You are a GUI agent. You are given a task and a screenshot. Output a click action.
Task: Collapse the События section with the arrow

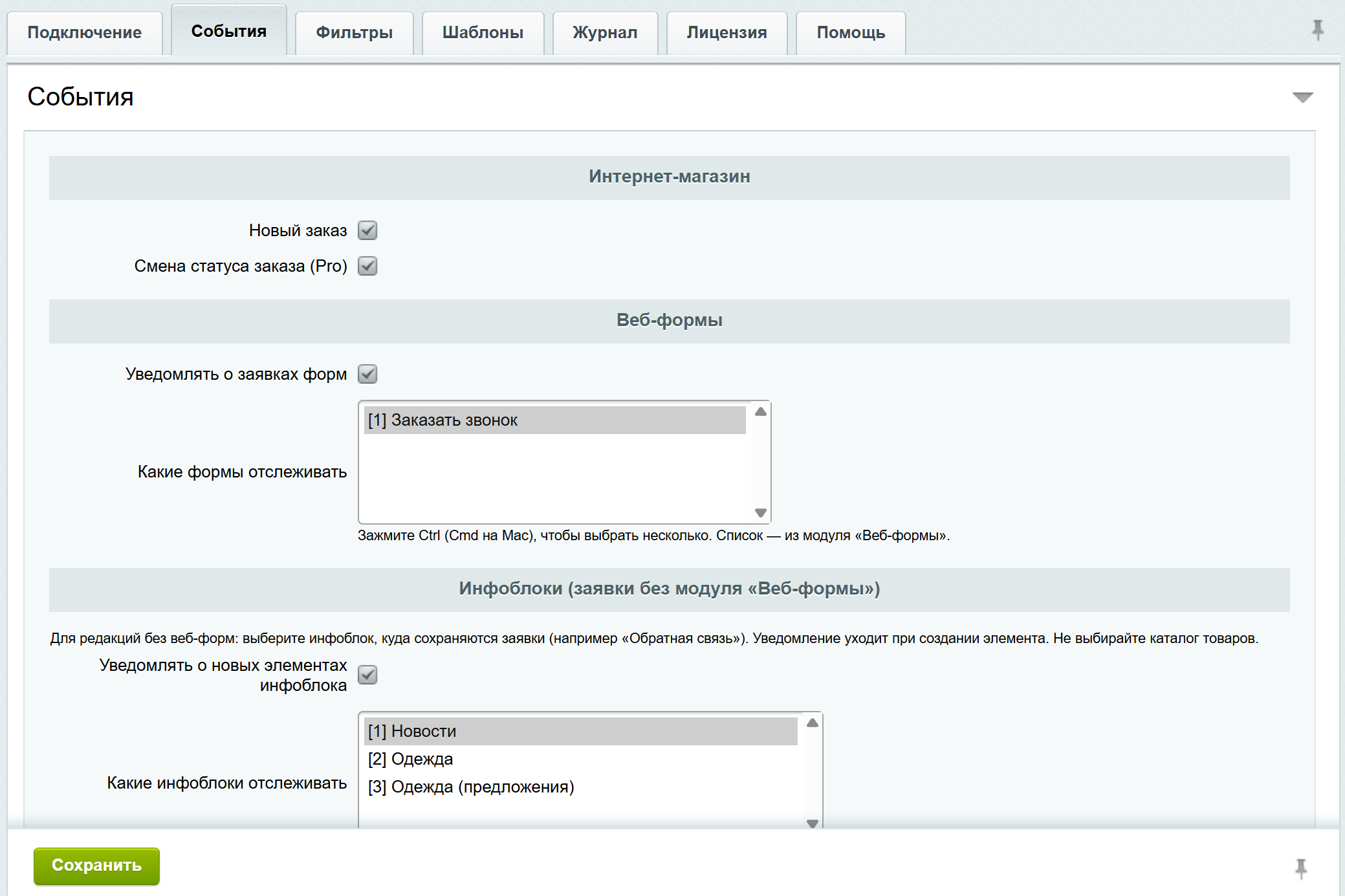tap(1302, 98)
